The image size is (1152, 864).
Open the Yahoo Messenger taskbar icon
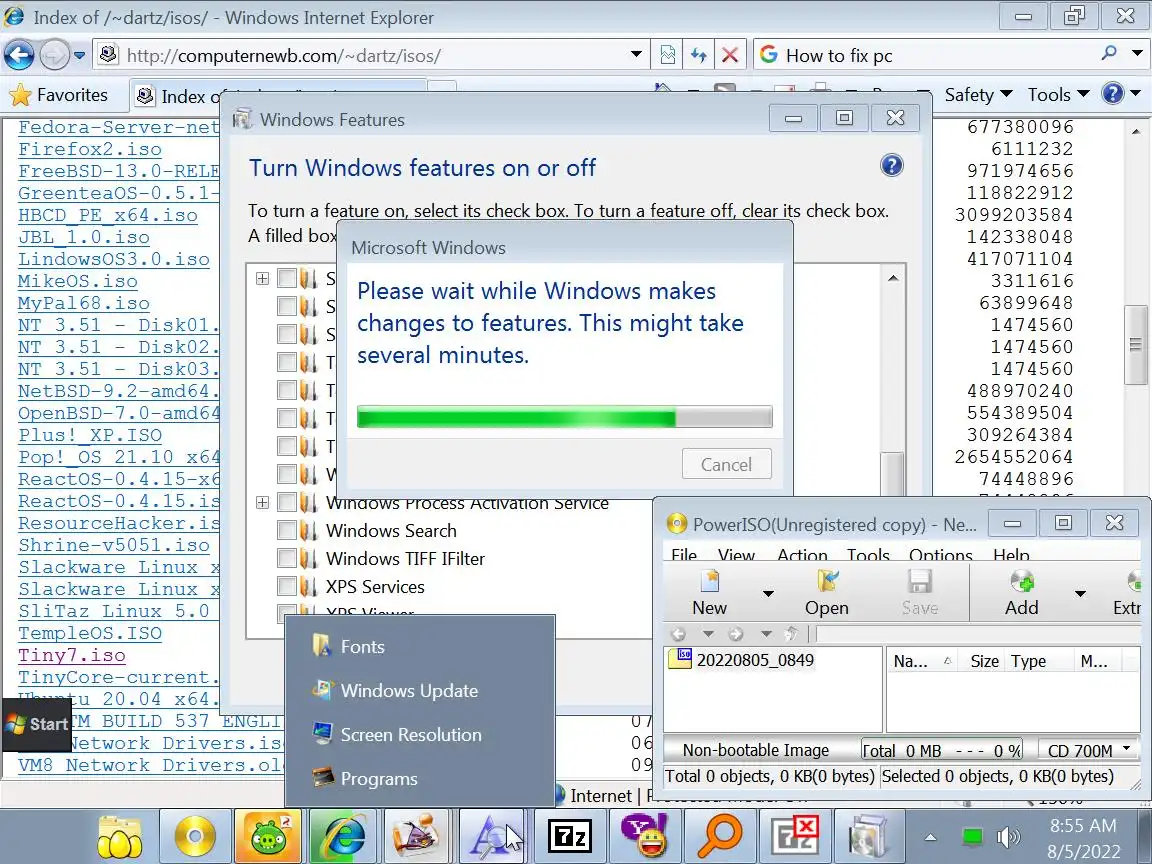tap(644, 836)
